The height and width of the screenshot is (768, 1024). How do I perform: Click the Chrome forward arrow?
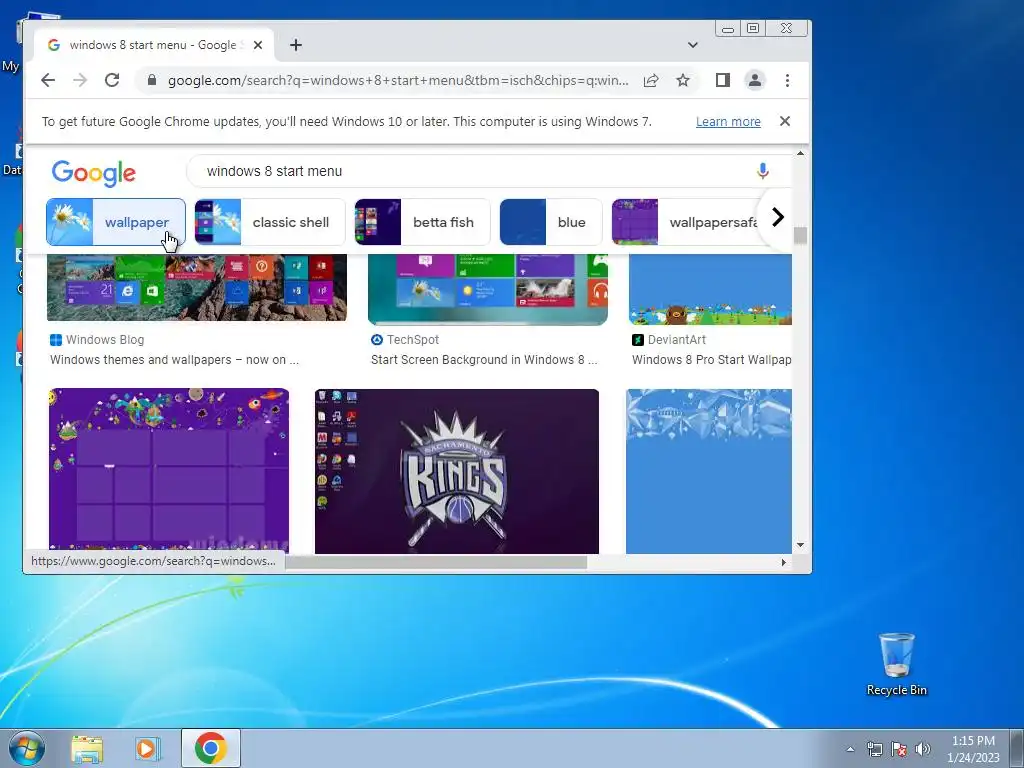(x=80, y=80)
